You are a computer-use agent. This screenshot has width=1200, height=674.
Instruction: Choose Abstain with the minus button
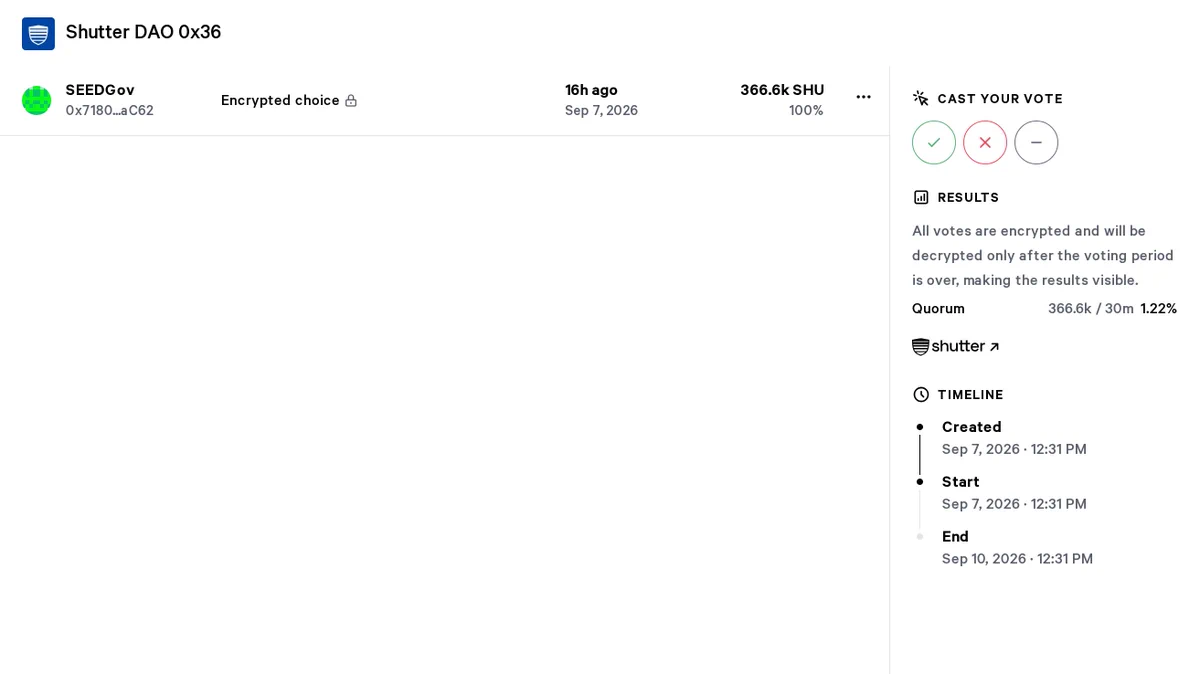tap(1036, 143)
